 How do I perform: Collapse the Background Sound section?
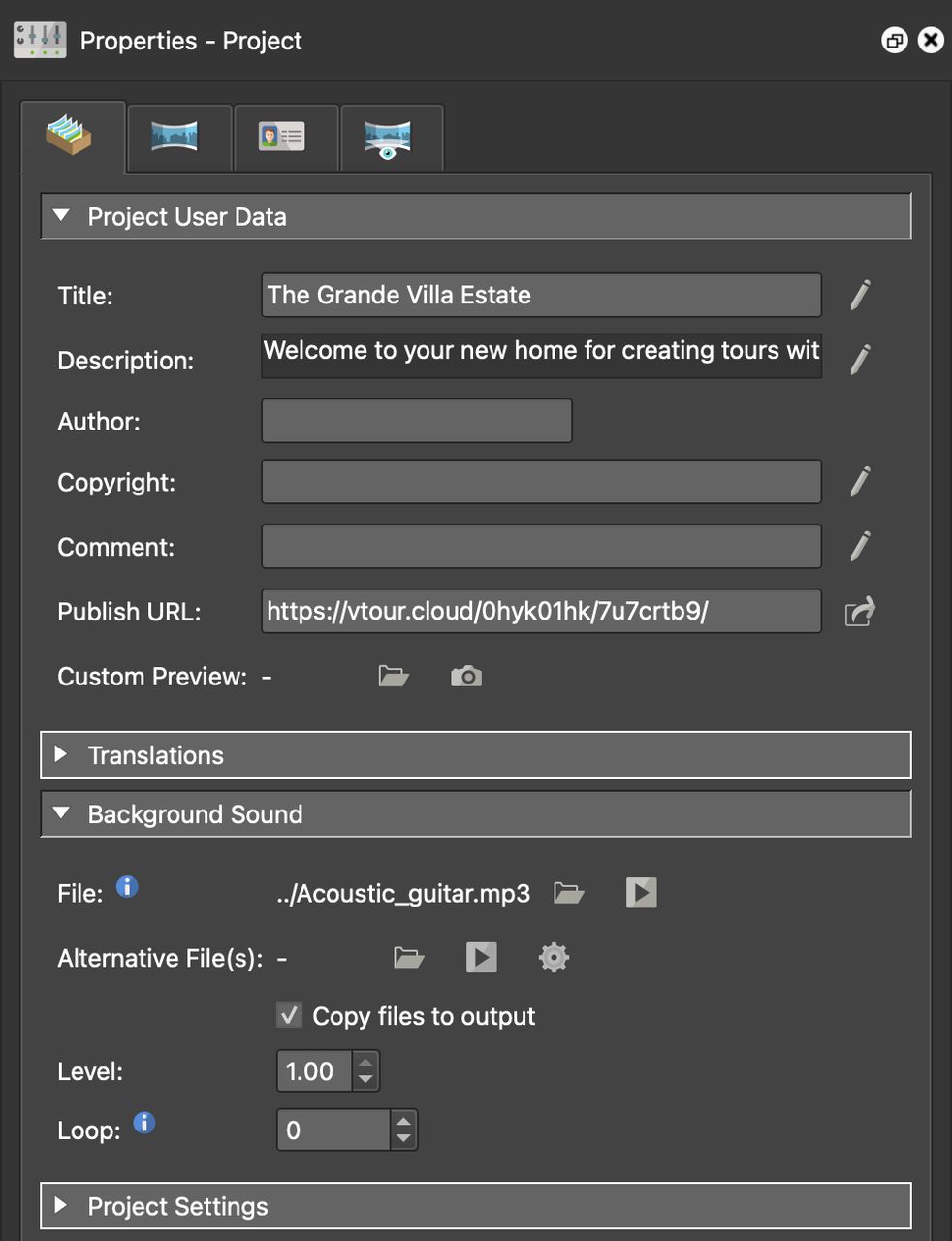tap(475, 813)
